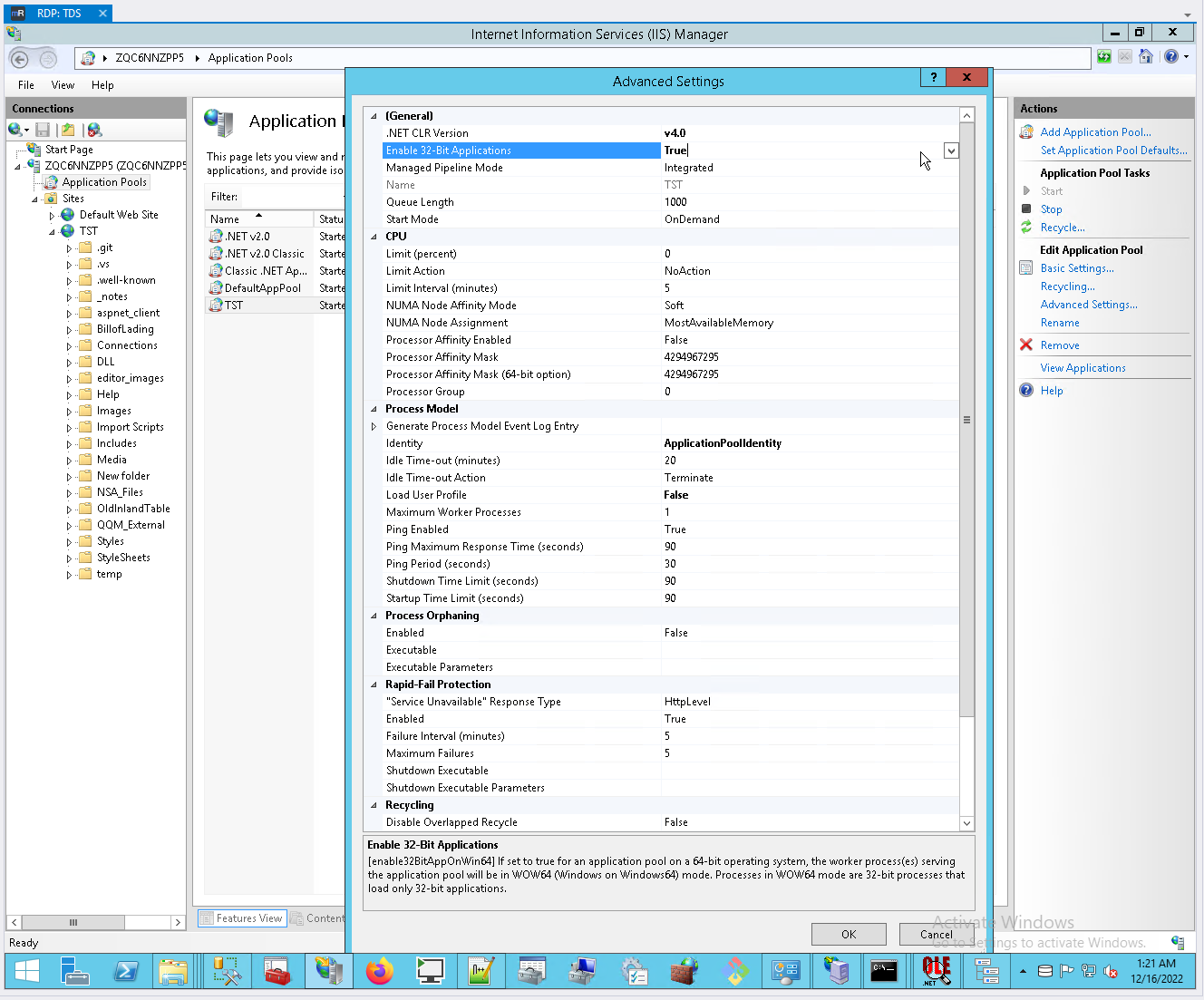The width and height of the screenshot is (1204, 1000).
Task: Click the green Recycle arrows icon
Action: (1026, 228)
